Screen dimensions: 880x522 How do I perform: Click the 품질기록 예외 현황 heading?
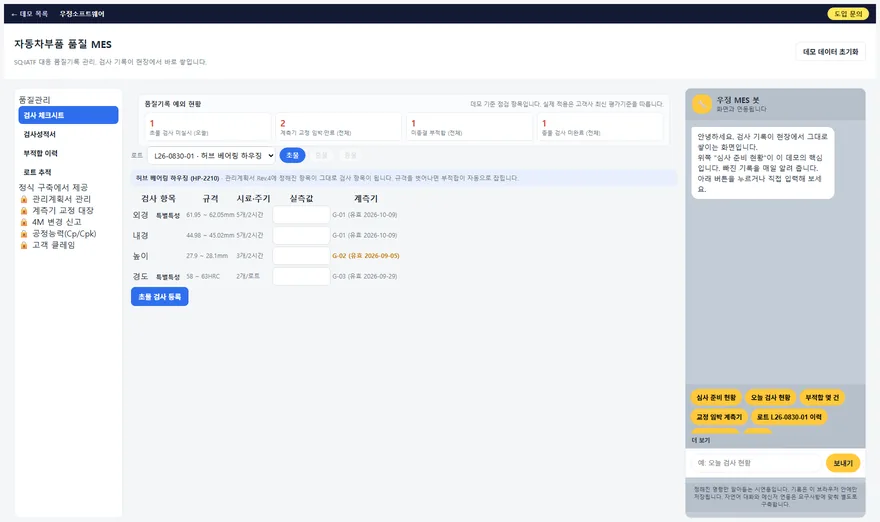point(173,104)
